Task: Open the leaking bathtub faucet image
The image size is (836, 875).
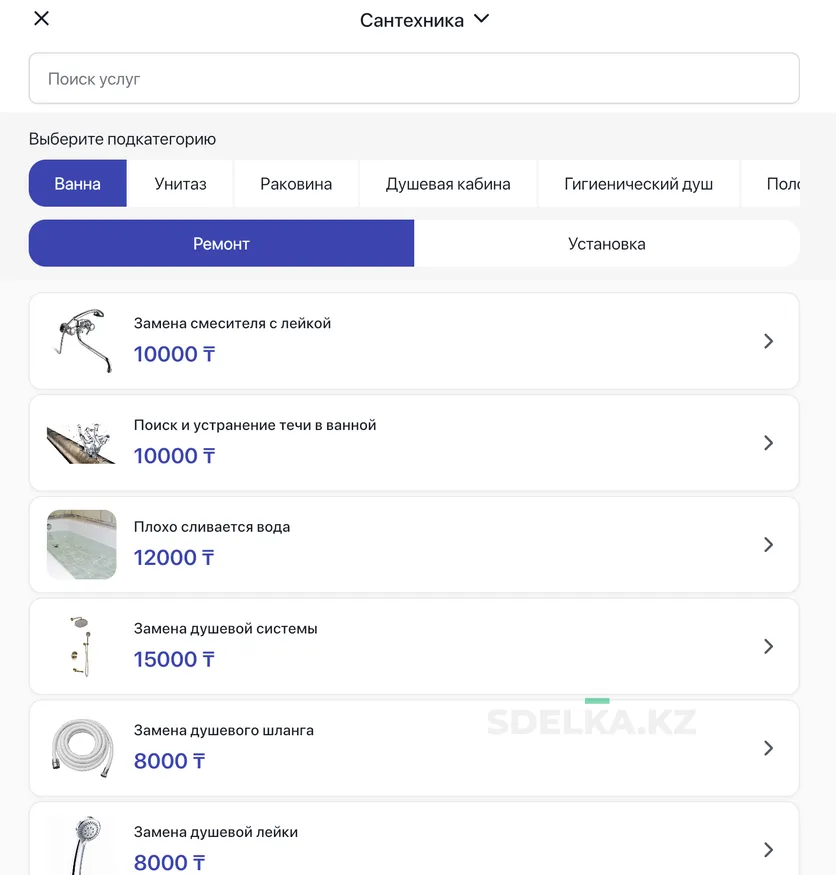Action: tap(82, 443)
